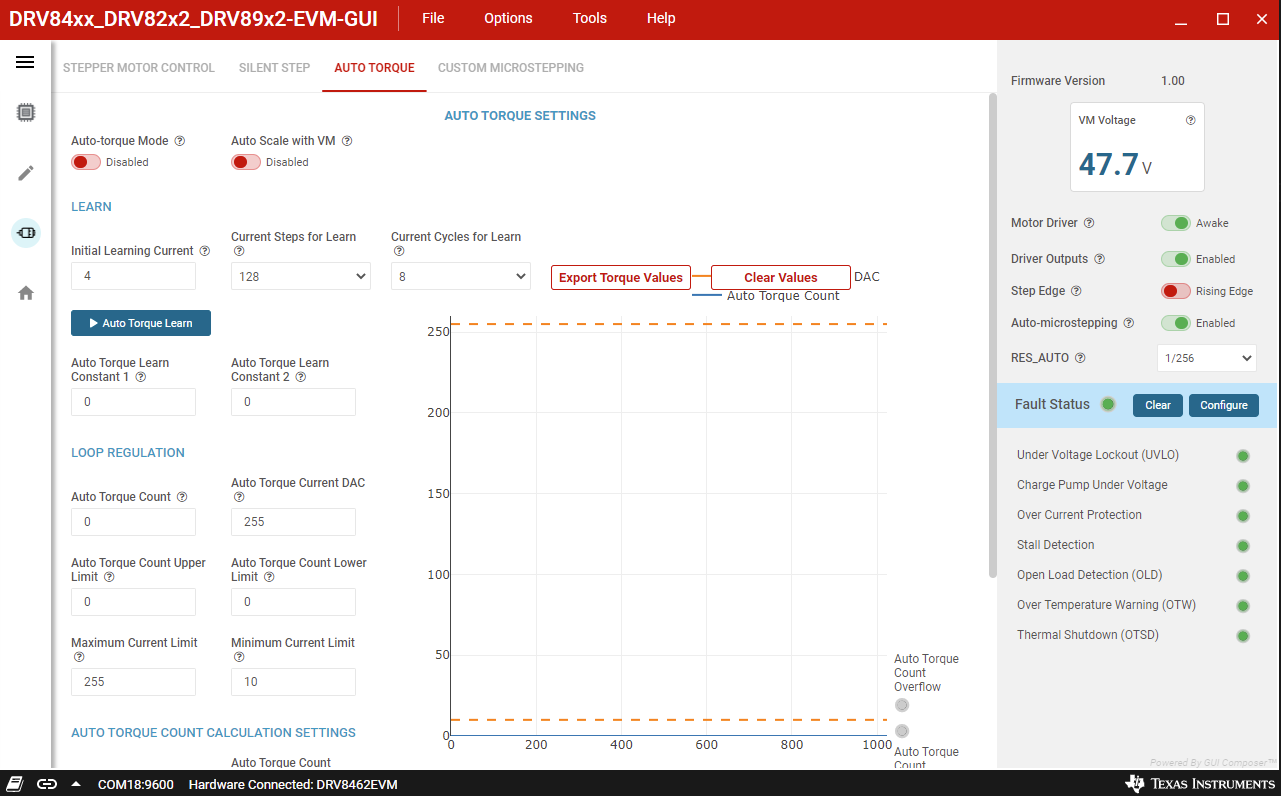The image size is (1281, 796).
Task: Click Clear Values button
Action: (x=781, y=278)
